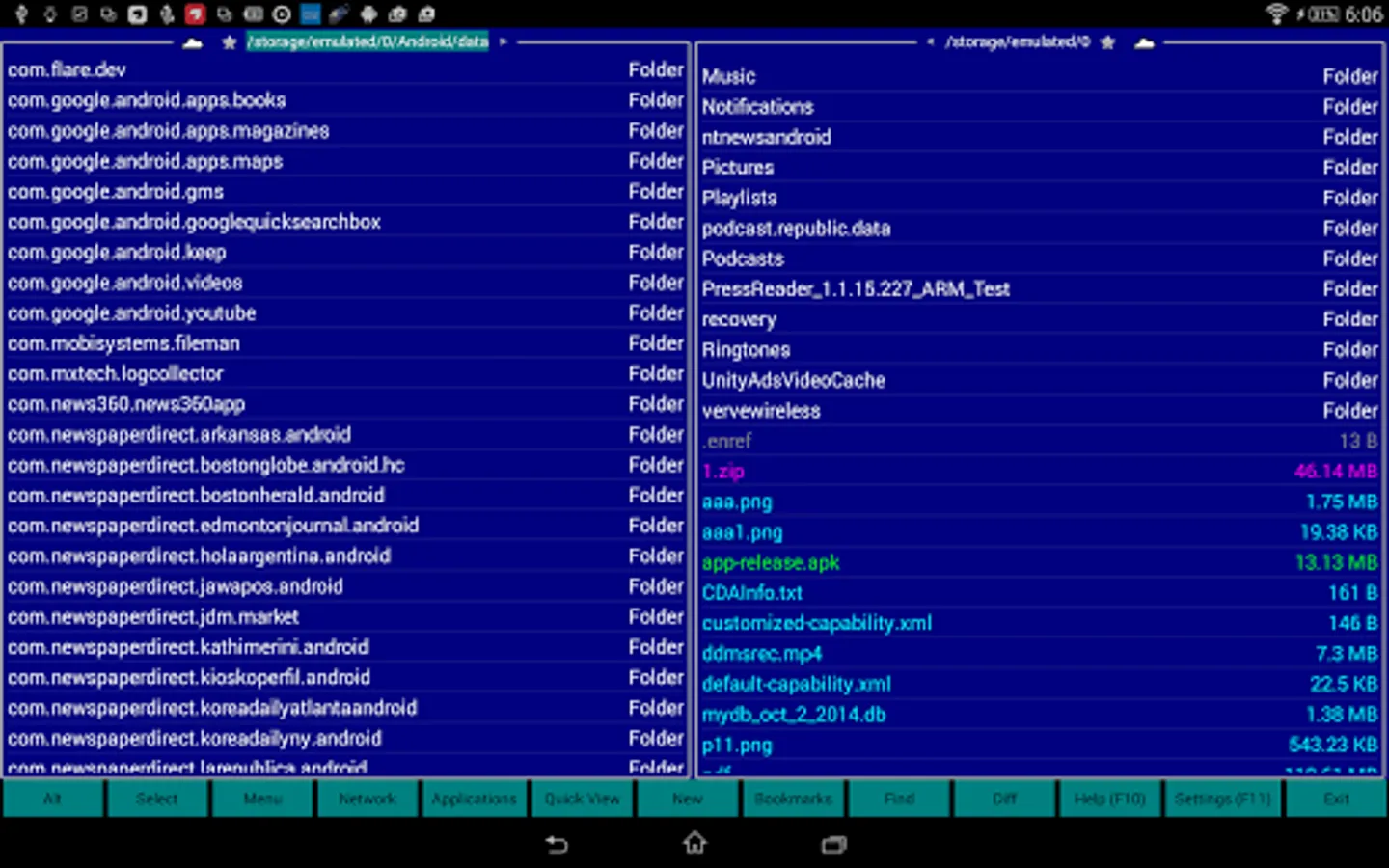Tap the USB notification icon at far left
The height and width of the screenshot is (868, 1389).
(21, 14)
